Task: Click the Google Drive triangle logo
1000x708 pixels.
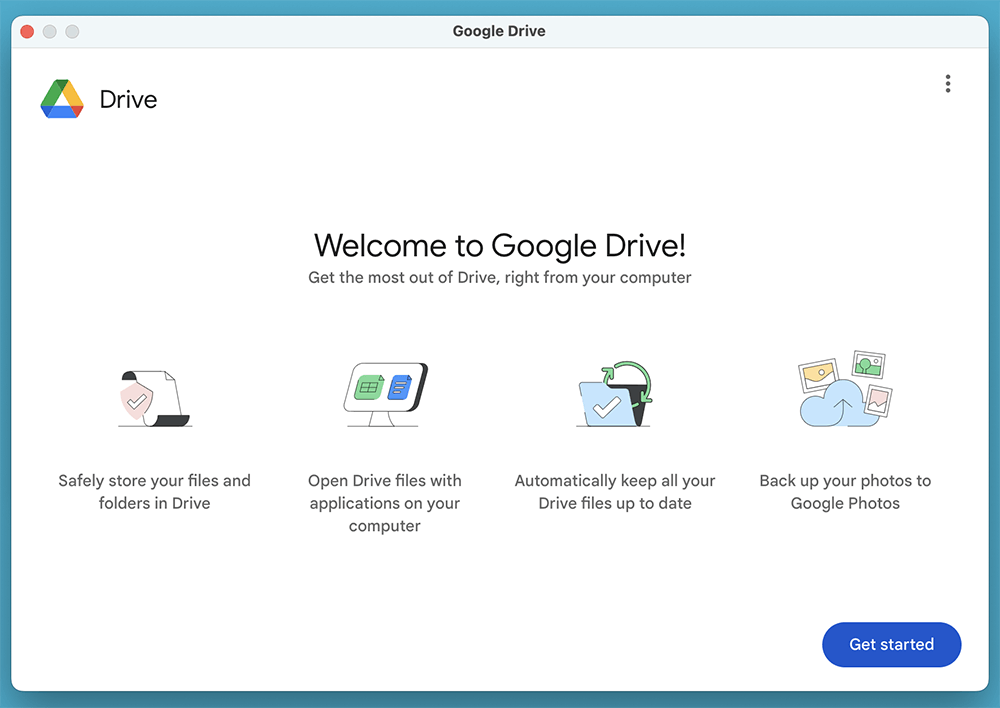Action: coord(60,99)
